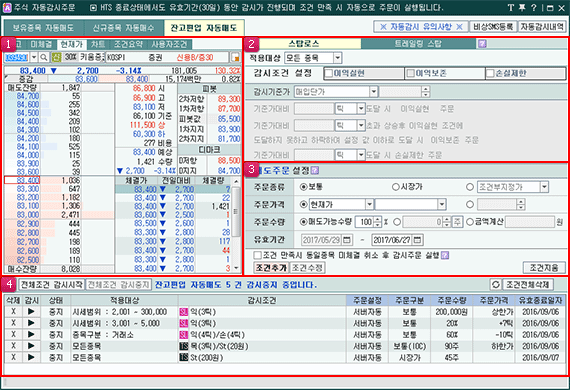The height and width of the screenshot is (390, 570).
Task: Pin the window with the pushpin icon
Action: [x=522, y=7]
